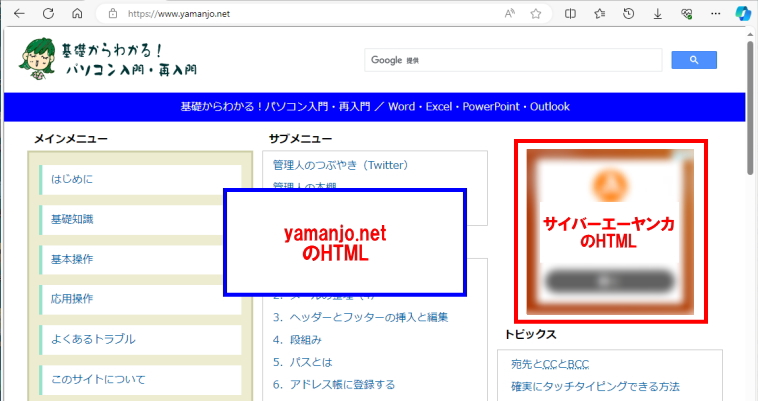The image size is (758, 401).
Task: Open the downloads icon
Action: pyautogui.click(x=657, y=14)
